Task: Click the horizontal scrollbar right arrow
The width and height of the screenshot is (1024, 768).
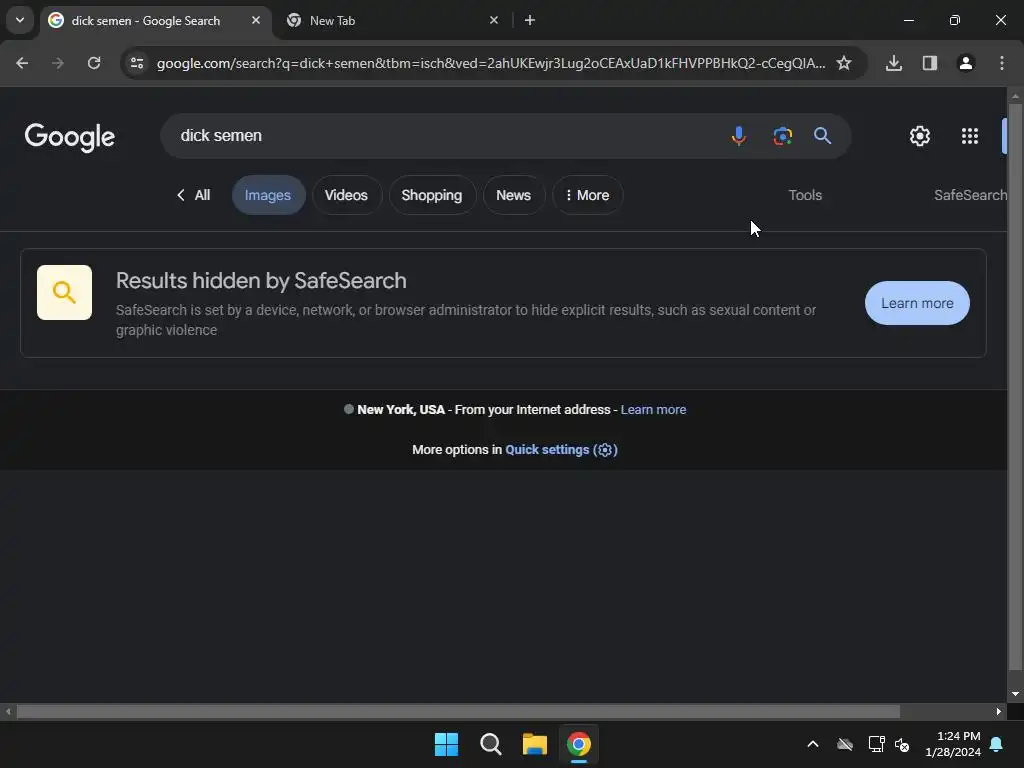Action: pos(999,711)
